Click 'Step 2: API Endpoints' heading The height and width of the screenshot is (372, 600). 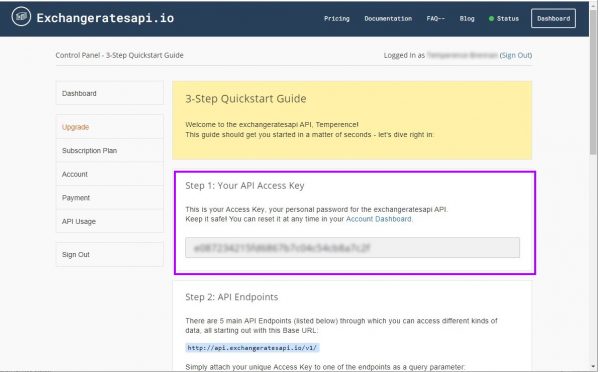(232, 297)
